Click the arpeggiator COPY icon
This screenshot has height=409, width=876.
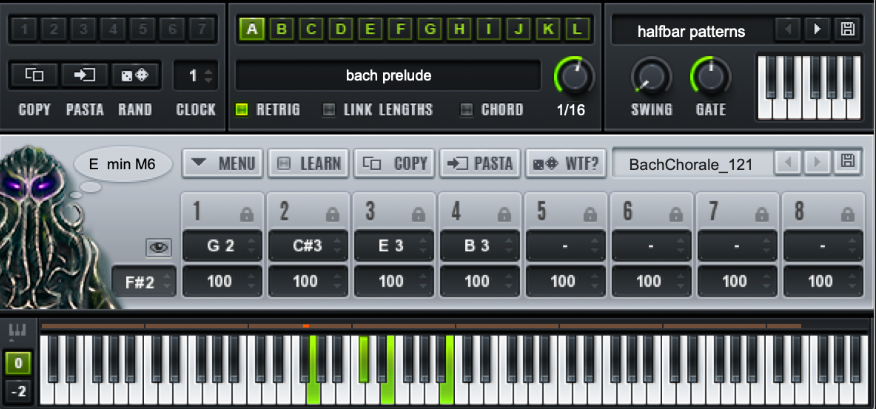(34, 75)
